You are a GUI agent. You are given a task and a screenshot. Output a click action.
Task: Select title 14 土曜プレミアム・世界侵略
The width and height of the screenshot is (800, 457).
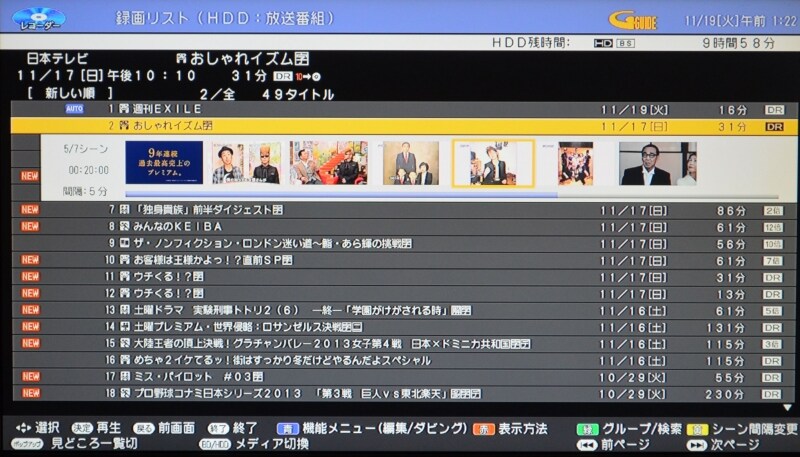tap(404, 327)
